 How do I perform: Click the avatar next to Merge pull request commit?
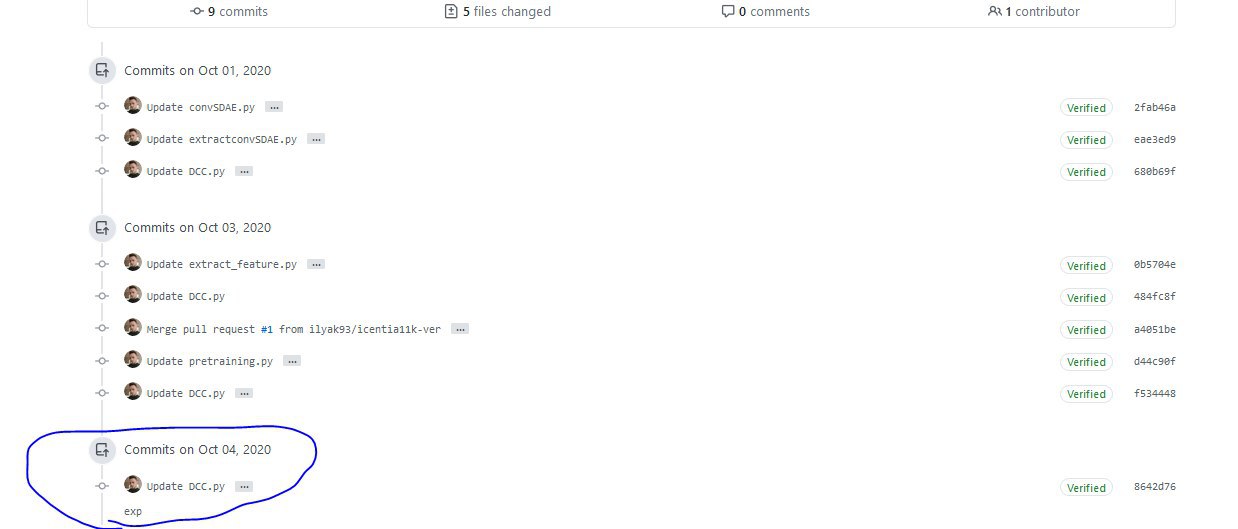pyautogui.click(x=132, y=327)
